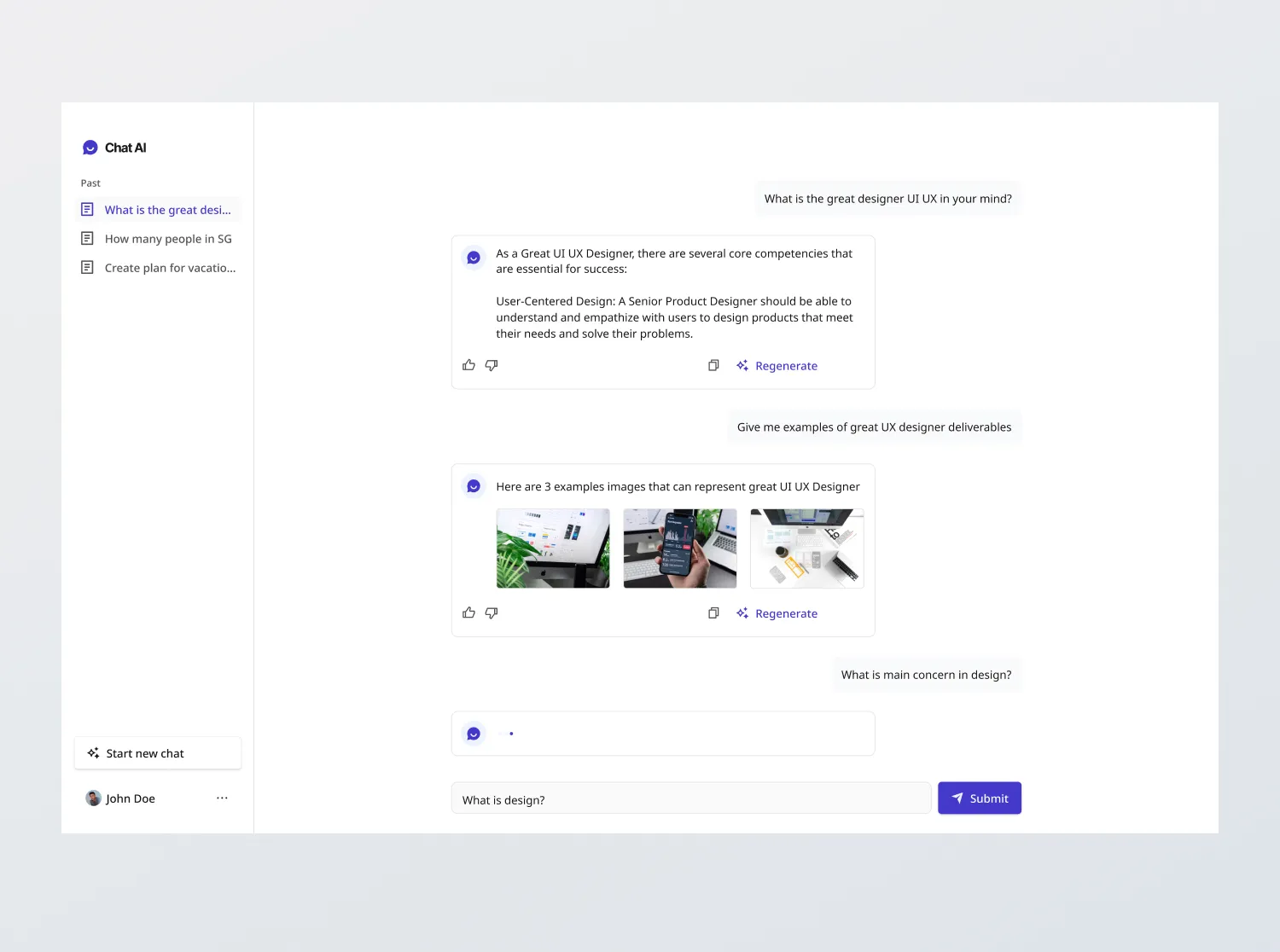Open 'How many people in SG' chat
This screenshot has width=1280, height=952.
[159, 239]
